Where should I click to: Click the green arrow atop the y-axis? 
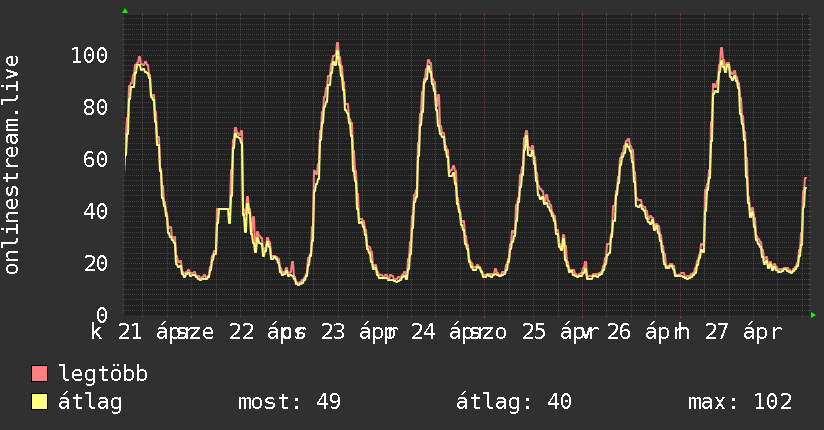(x=125, y=11)
